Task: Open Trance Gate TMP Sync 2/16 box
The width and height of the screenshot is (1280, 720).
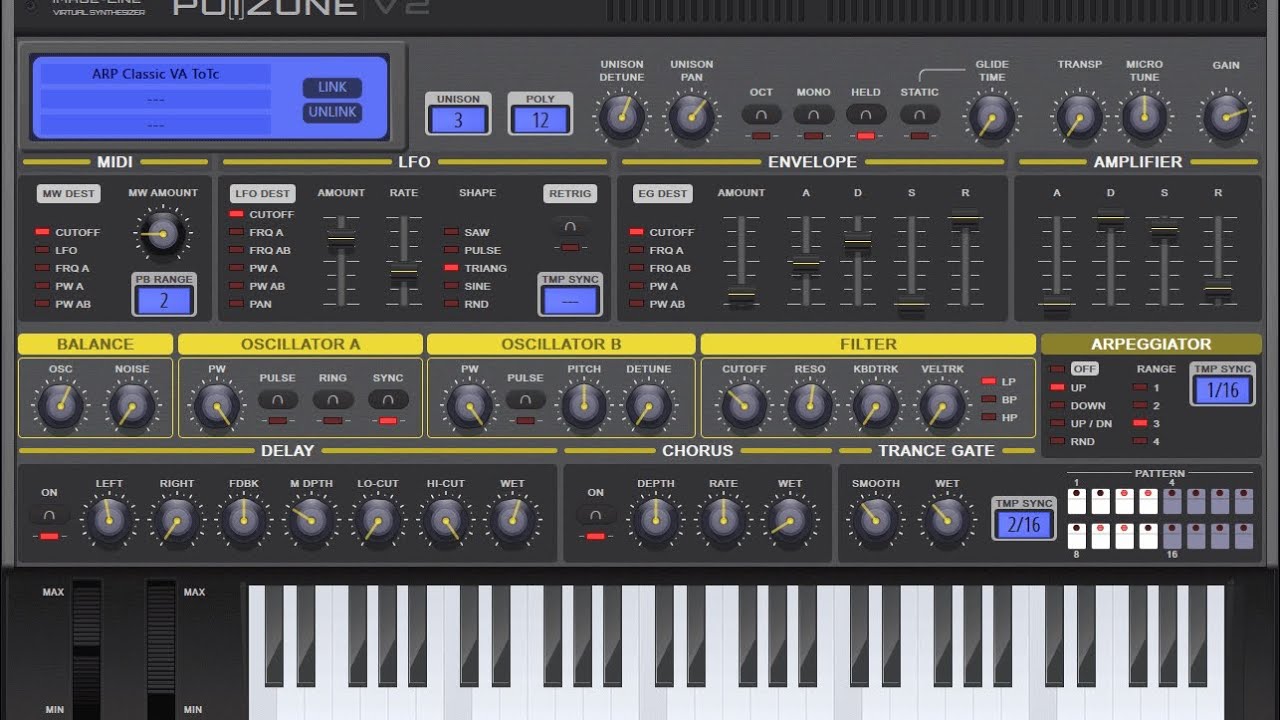Action: 1023,525
